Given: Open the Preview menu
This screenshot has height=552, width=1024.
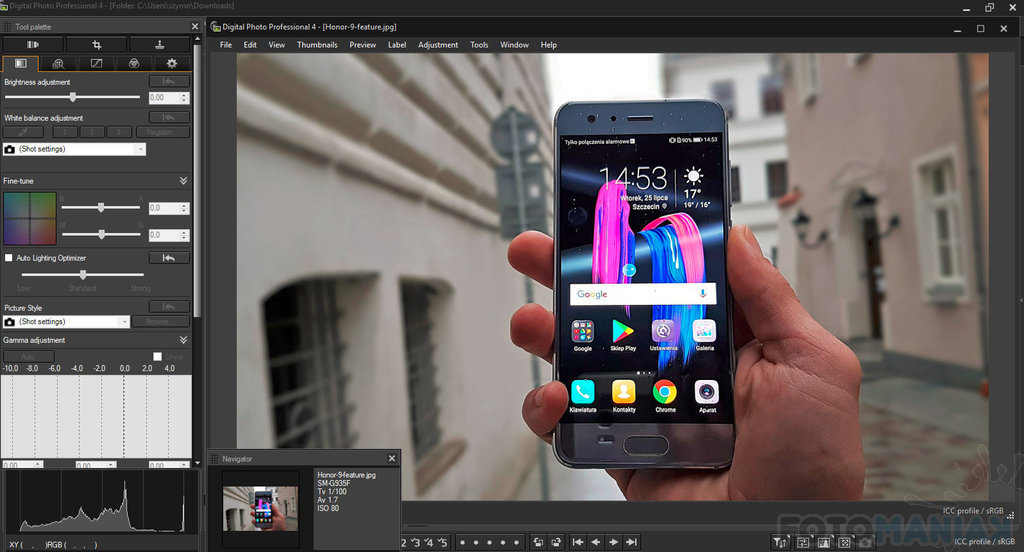Looking at the screenshot, I should coord(362,45).
